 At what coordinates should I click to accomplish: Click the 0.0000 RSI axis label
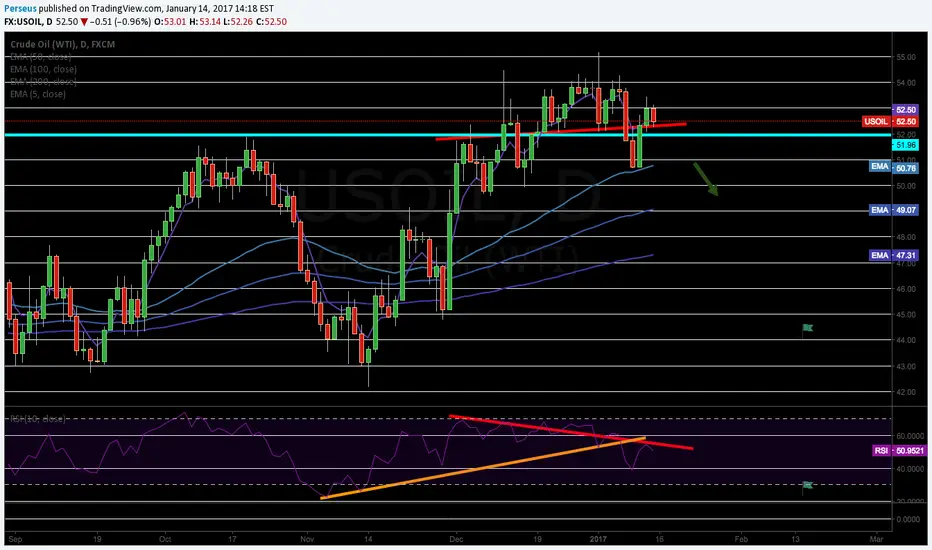click(x=908, y=519)
